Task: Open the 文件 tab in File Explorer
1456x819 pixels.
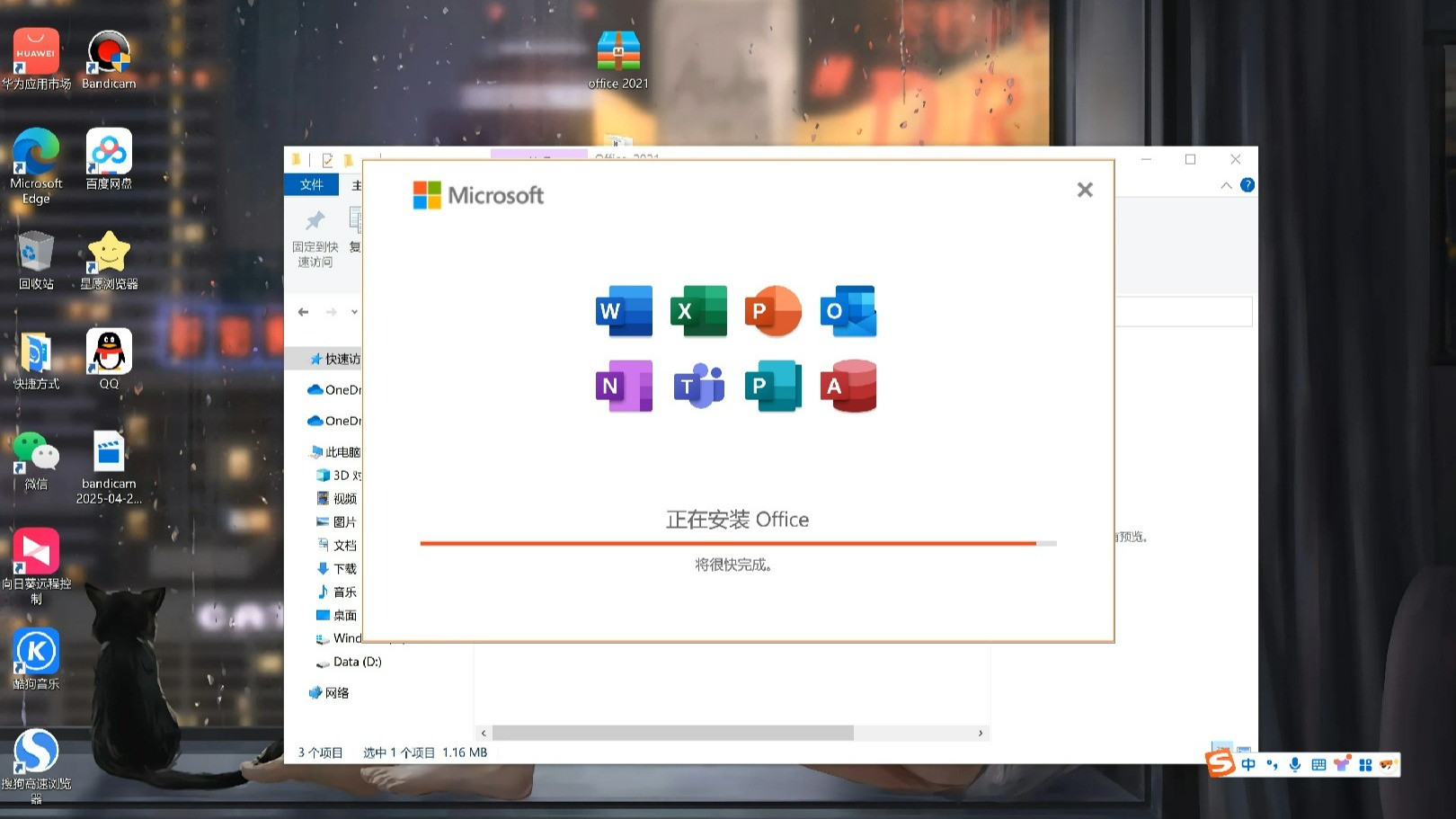Action: pos(311,184)
